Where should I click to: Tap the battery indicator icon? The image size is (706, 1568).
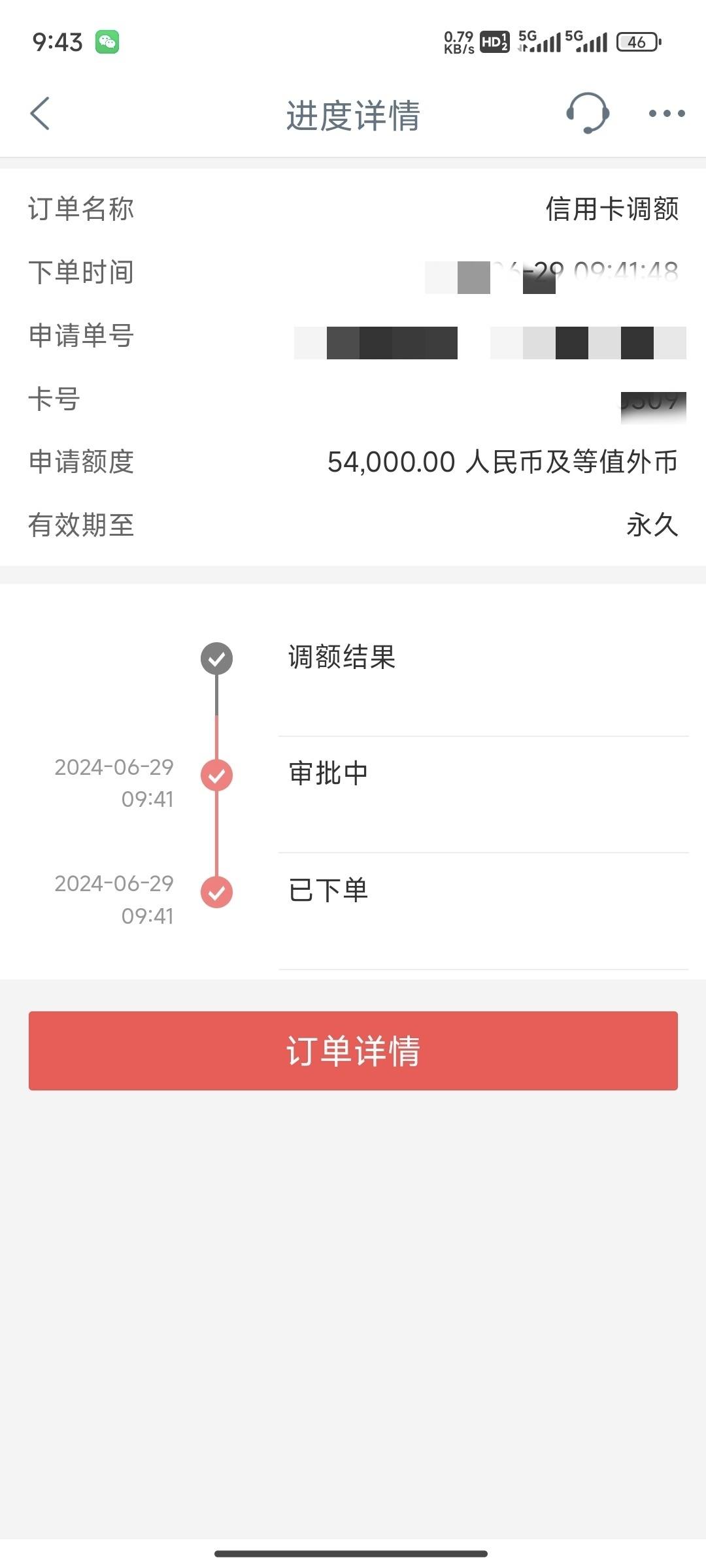[x=639, y=42]
